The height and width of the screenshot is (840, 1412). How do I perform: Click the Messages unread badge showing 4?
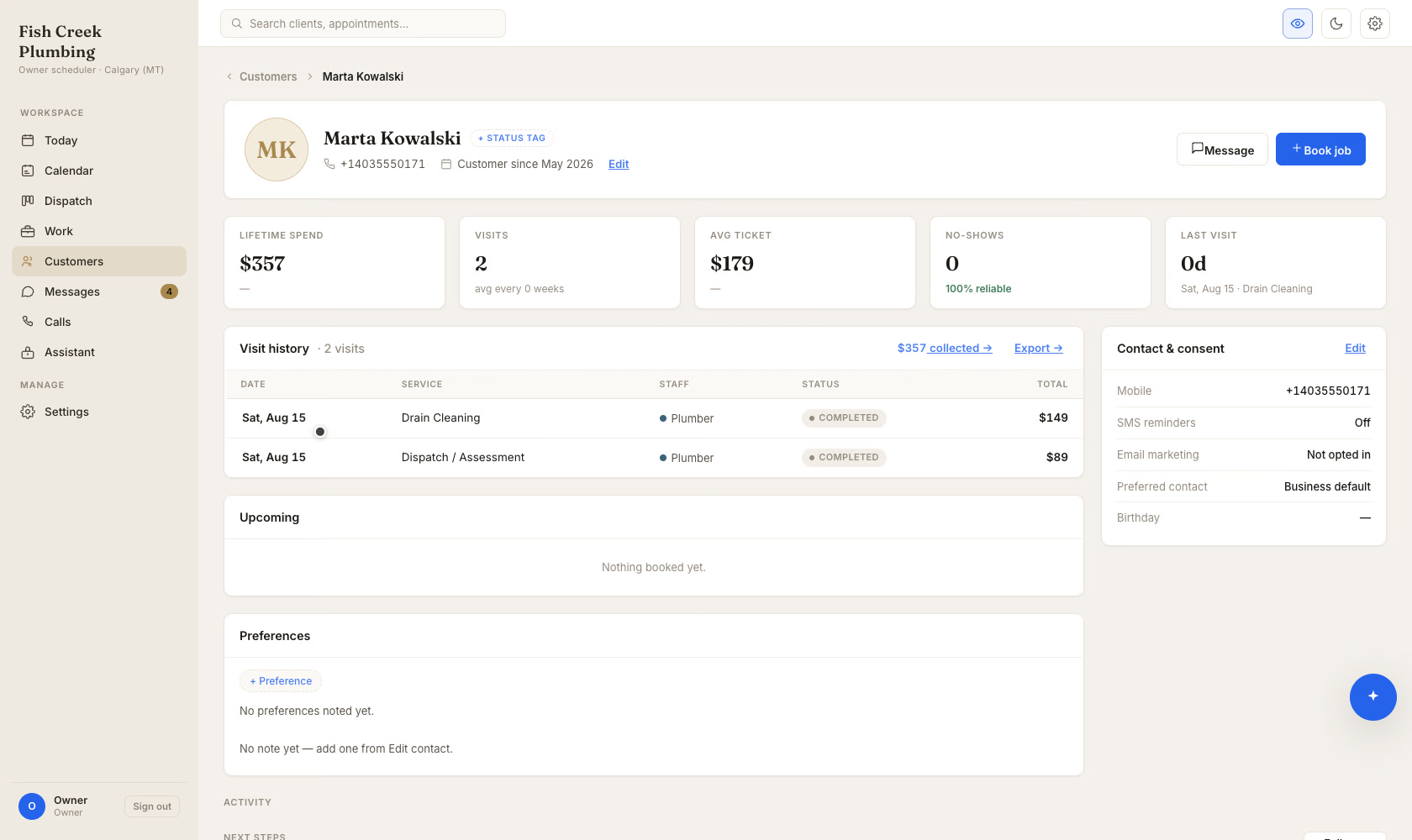[x=169, y=291]
